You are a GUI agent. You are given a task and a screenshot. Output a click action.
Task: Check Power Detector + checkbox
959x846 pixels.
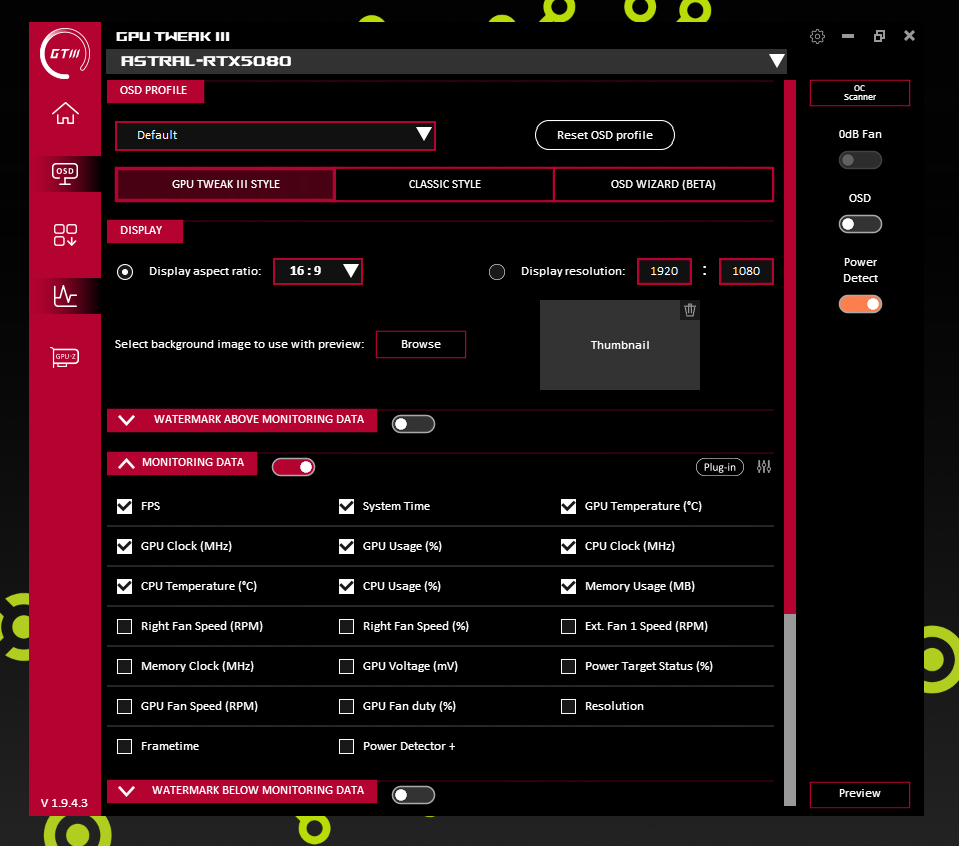coord(346,746)
